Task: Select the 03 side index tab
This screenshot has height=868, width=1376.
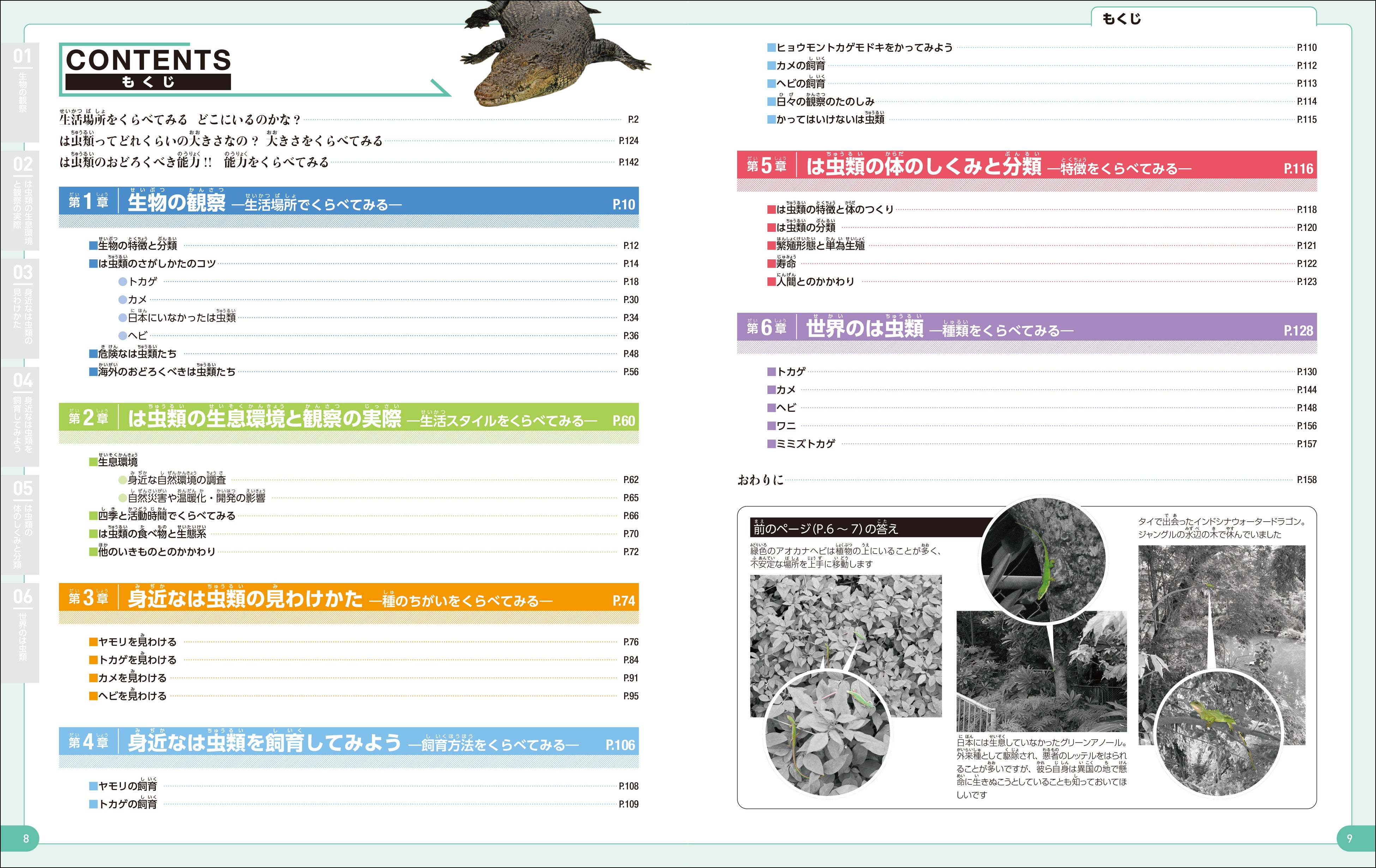Action: [20, 308]
